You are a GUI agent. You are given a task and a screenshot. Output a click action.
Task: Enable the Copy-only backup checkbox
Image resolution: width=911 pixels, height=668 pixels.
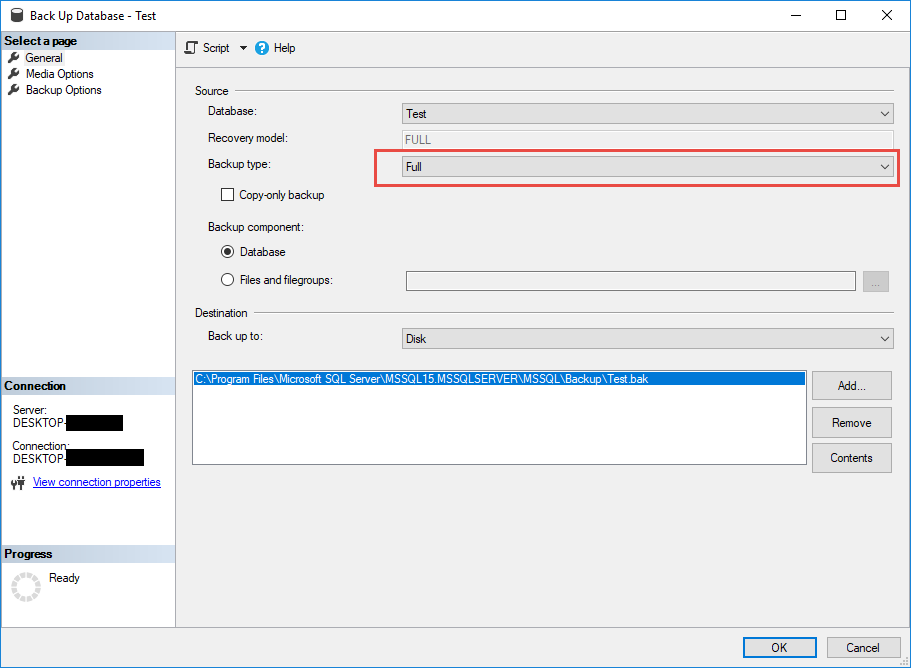tap(227, 195)
